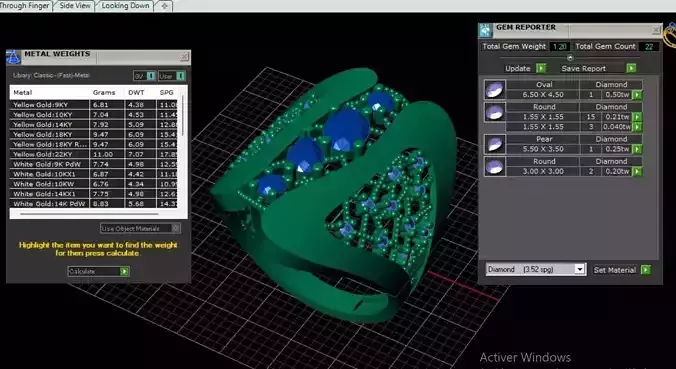This screenshot has height=369, width=676.
Task: Click the metal table horizontal scrollbar
Action: click(90, 214)
